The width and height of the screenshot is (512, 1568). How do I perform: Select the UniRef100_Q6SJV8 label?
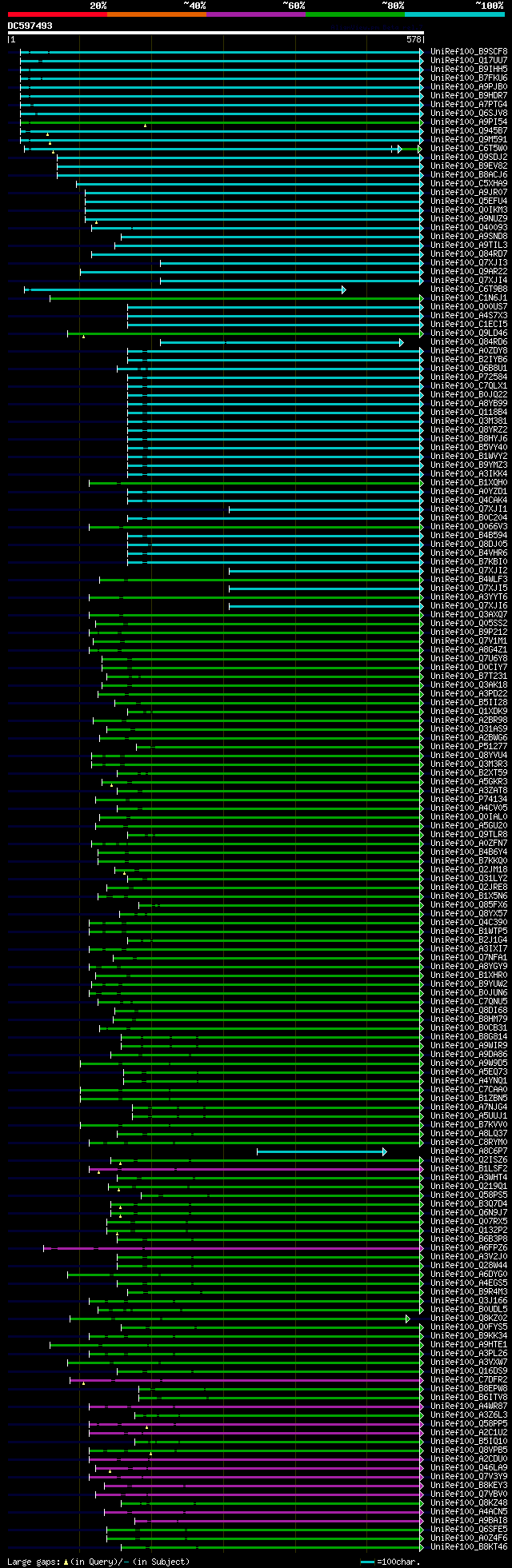[469, 114]
